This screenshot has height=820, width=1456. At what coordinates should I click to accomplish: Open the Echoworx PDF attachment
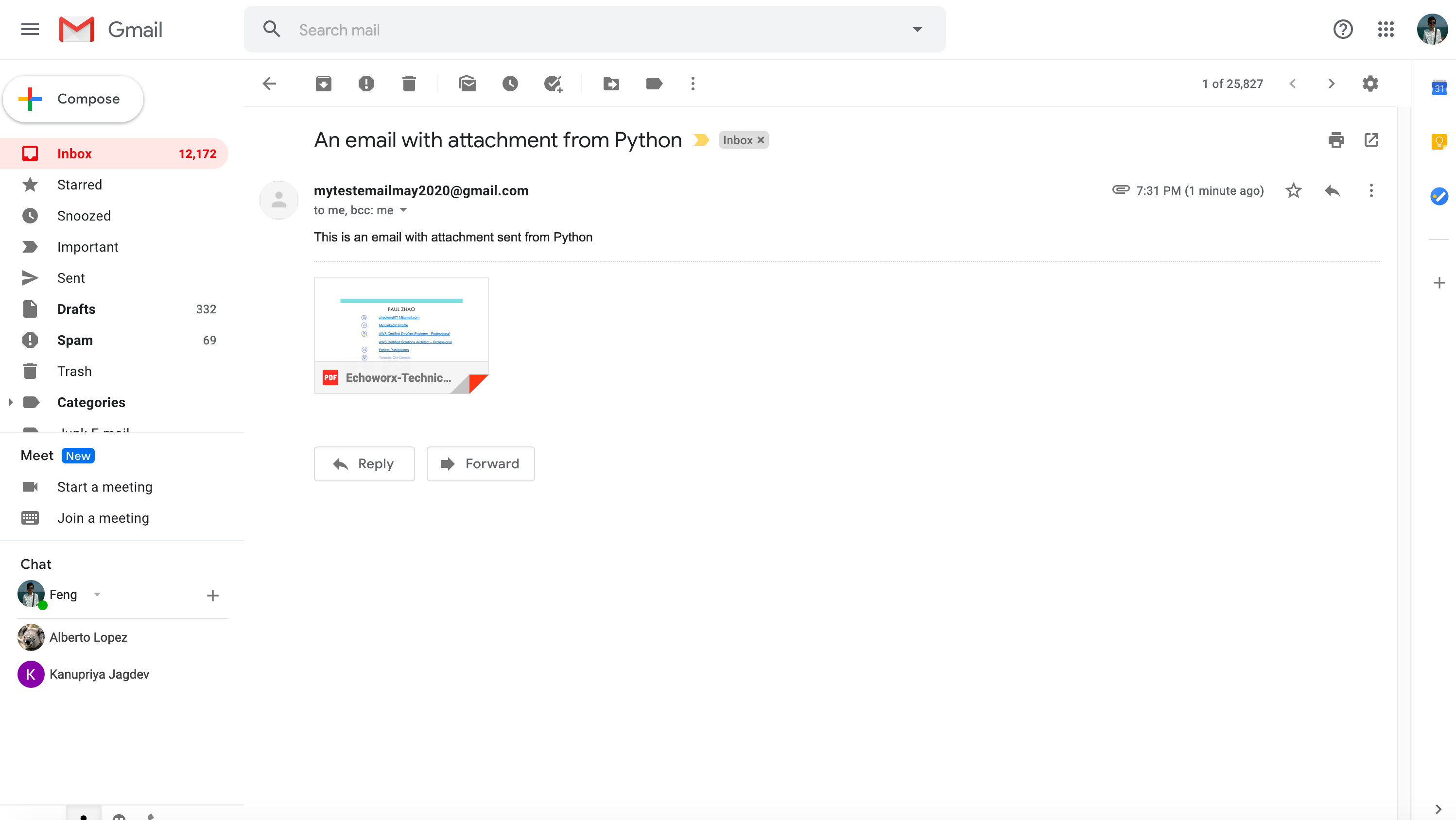pos(401,333)
